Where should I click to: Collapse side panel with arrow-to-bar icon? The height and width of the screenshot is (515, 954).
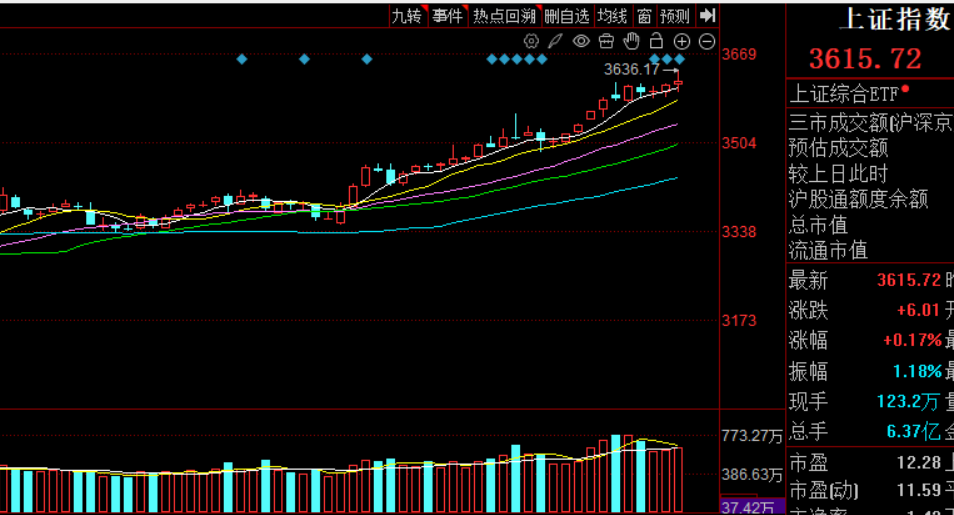[706, 15]
